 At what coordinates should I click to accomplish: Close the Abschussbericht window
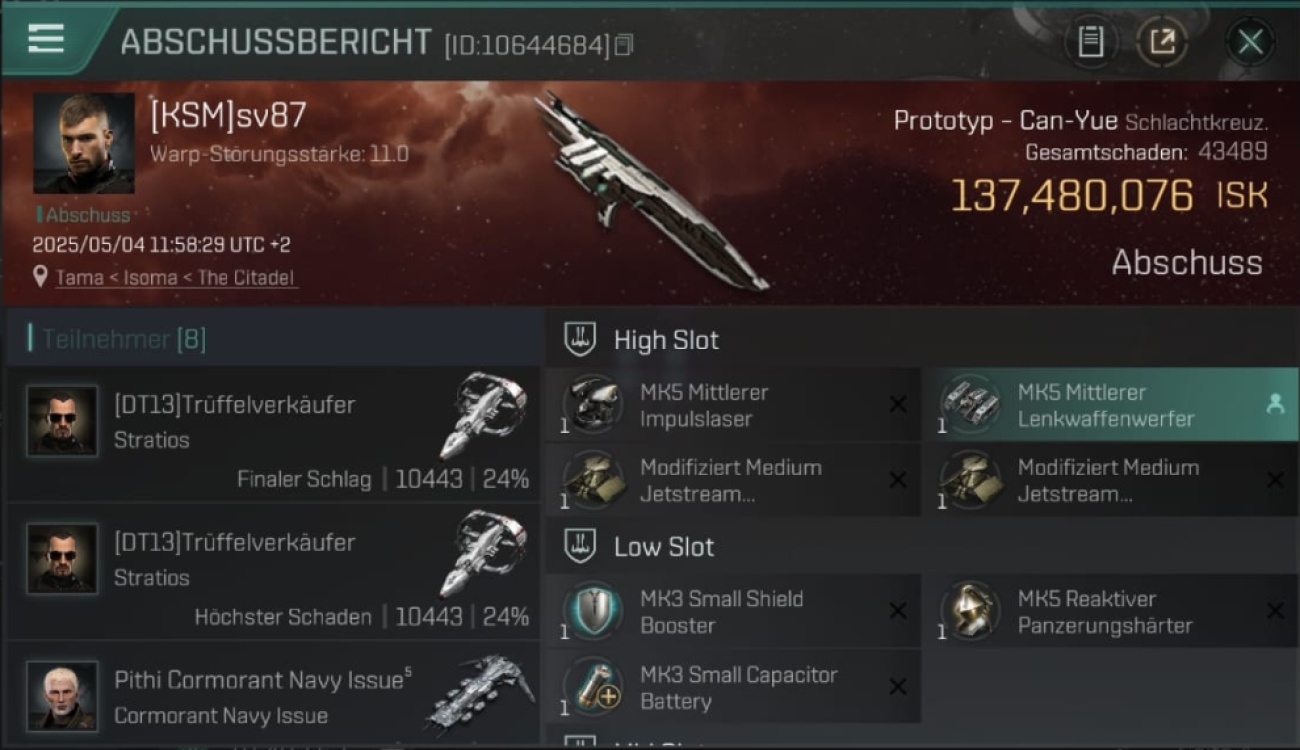click(1250, 42)
